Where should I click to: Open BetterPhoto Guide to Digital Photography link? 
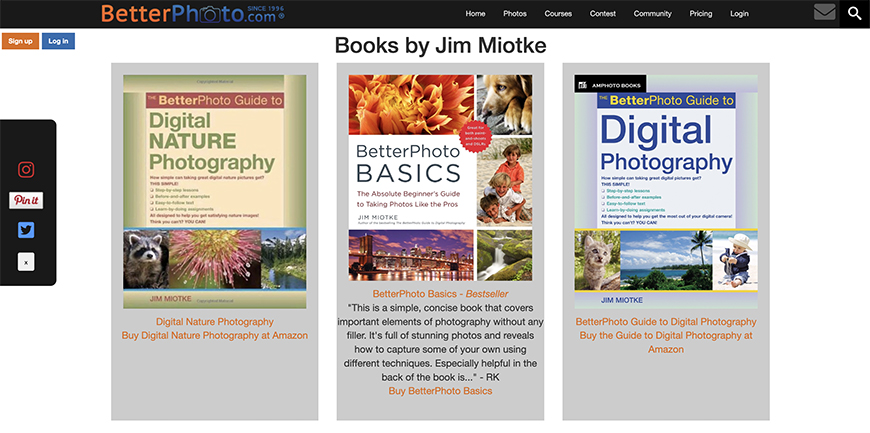tap(666, 321)
